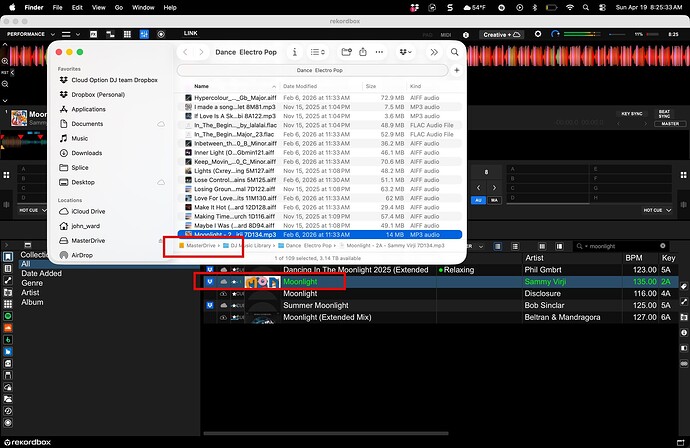Viewport: 690px width, 448px height.
Task: Click the recording circle icon in rekordbox toolbar
Action: 161,34
